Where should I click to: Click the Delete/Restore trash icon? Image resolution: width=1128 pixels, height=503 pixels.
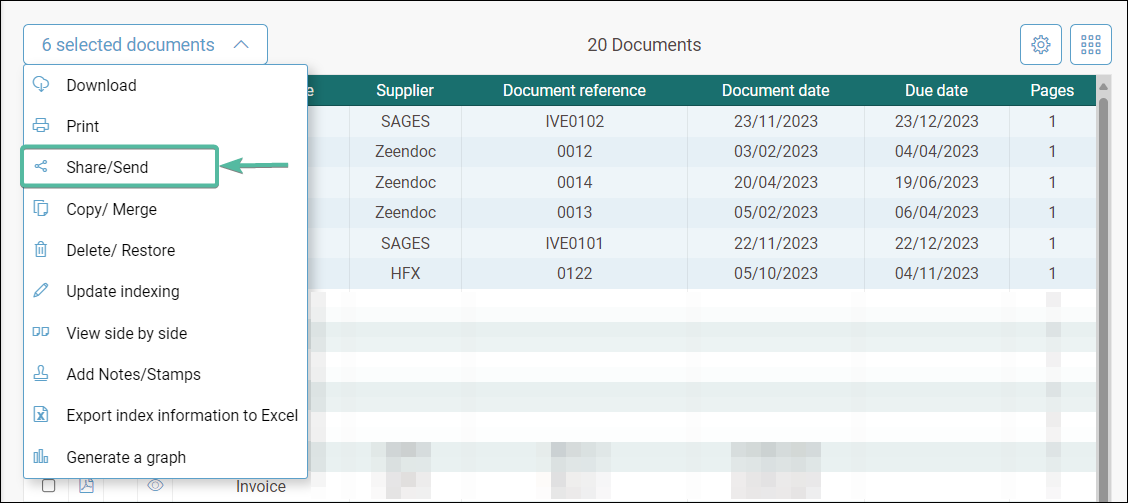click(x=41, y=250)
